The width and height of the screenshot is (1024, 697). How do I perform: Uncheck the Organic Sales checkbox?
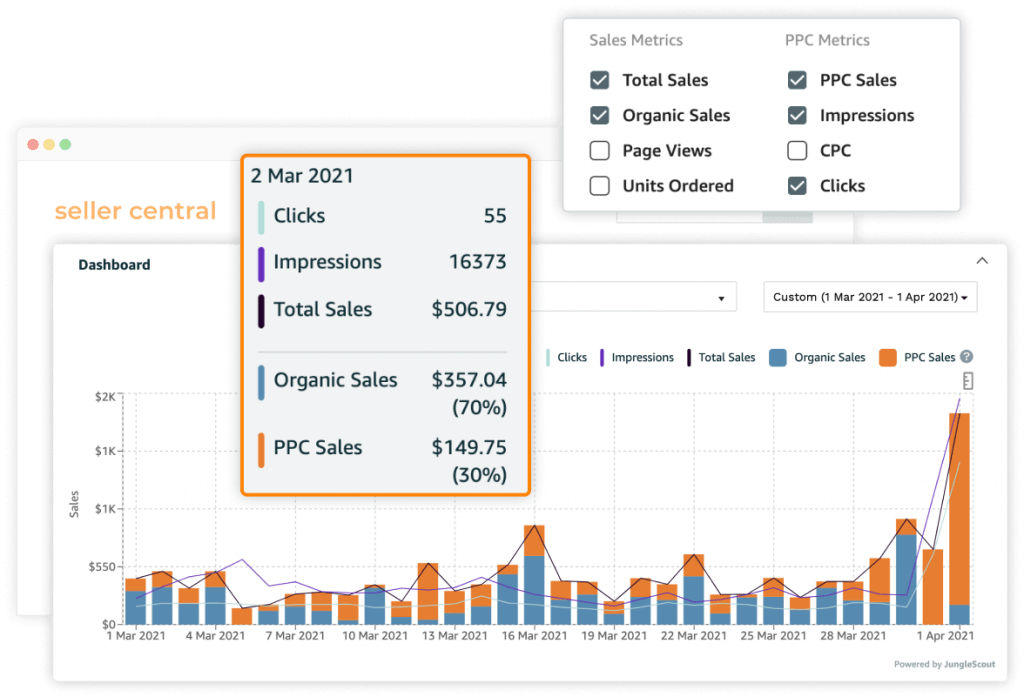click(600, 115)
